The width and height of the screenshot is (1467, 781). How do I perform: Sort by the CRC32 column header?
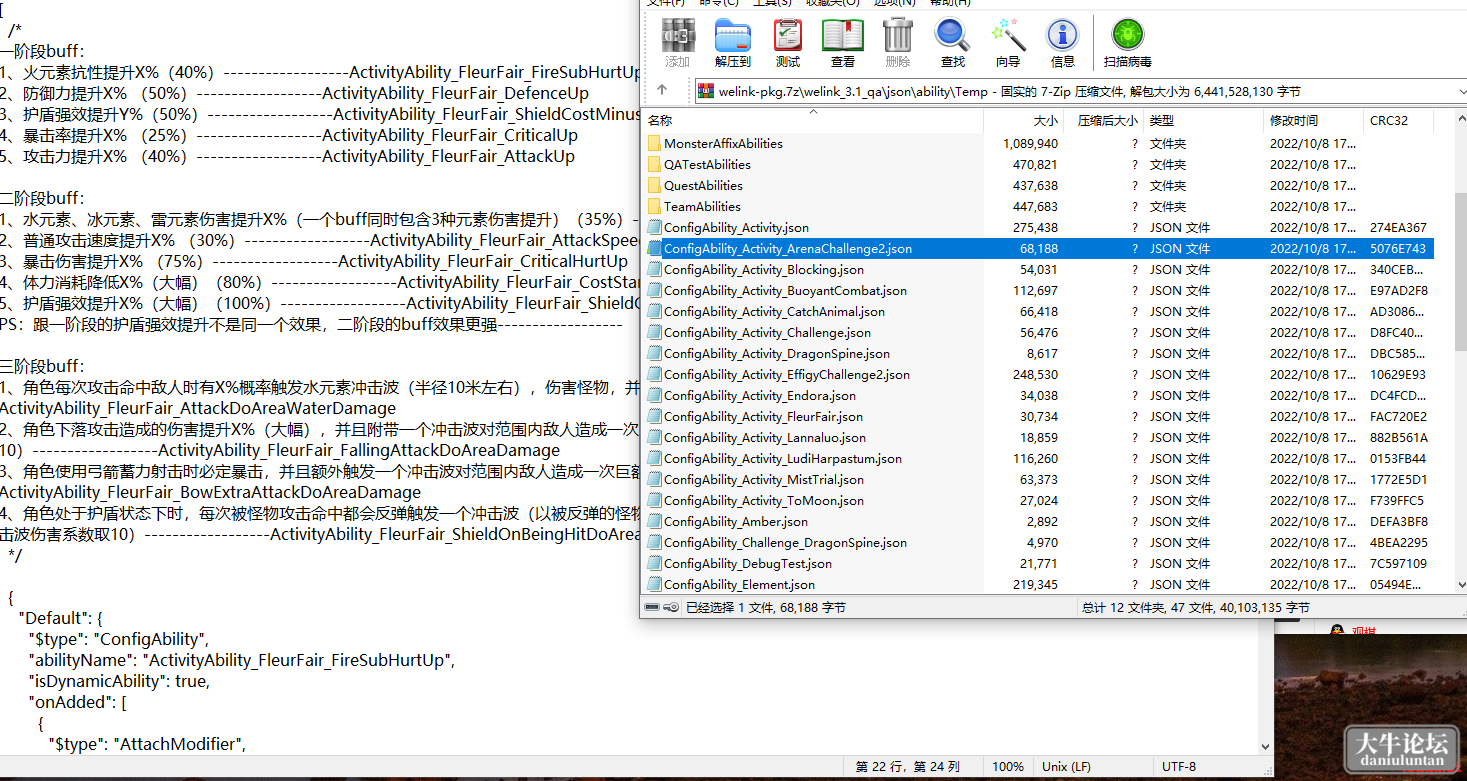(1398, 120)
